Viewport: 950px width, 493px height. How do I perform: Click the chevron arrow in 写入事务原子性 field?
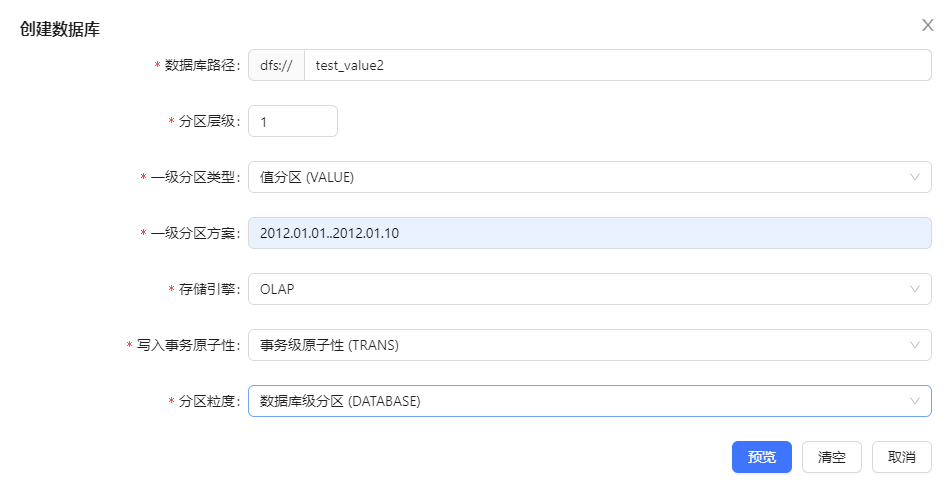[x=914, y=345]
